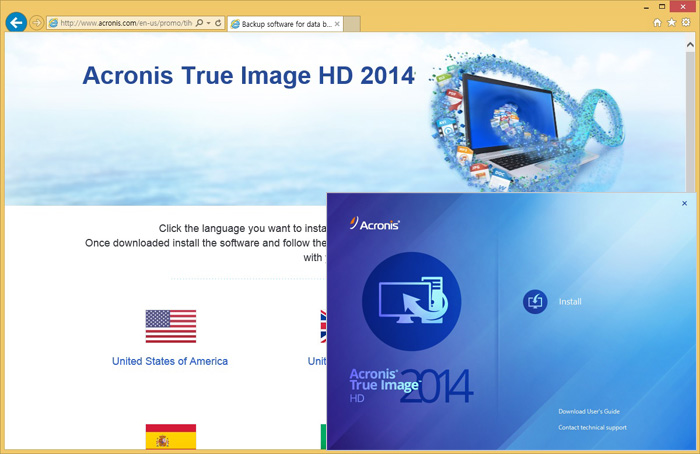Close the 'Backup software for data' tab

tap(338, 24)
